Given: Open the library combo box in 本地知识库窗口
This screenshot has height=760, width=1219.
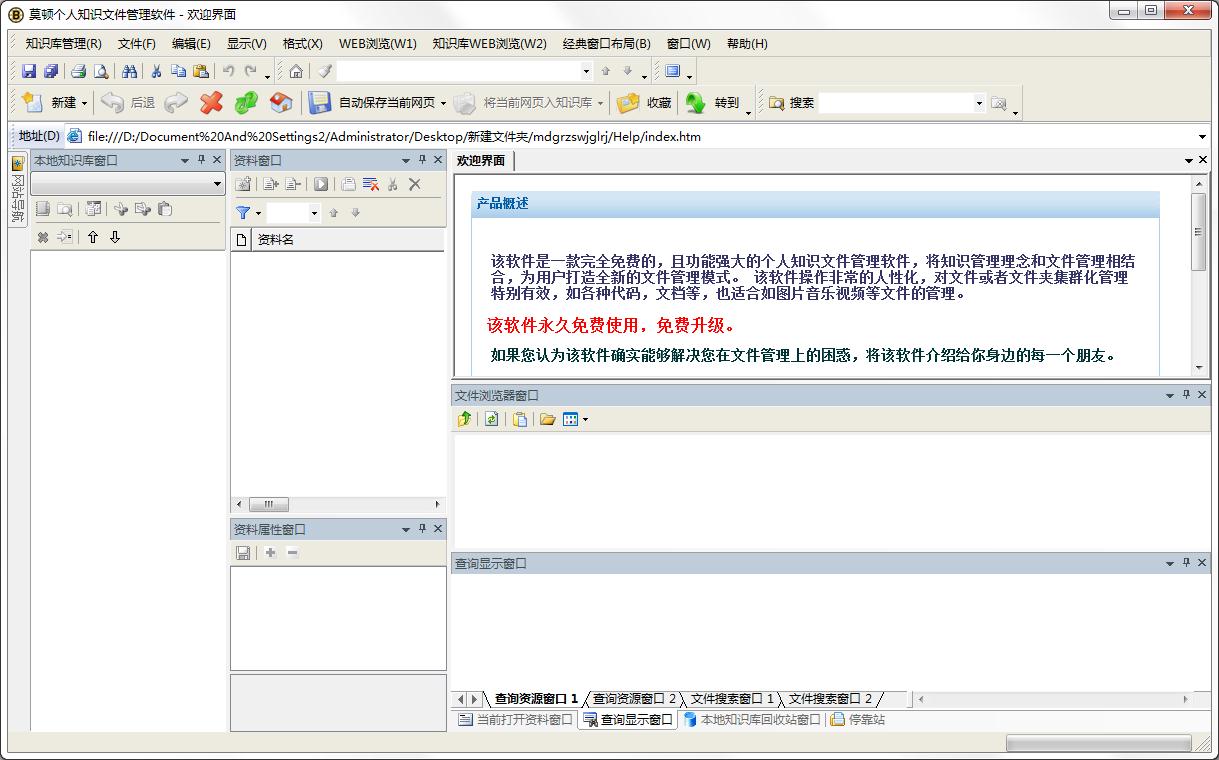Looking at the screenshot, I should tap(127, 183).
